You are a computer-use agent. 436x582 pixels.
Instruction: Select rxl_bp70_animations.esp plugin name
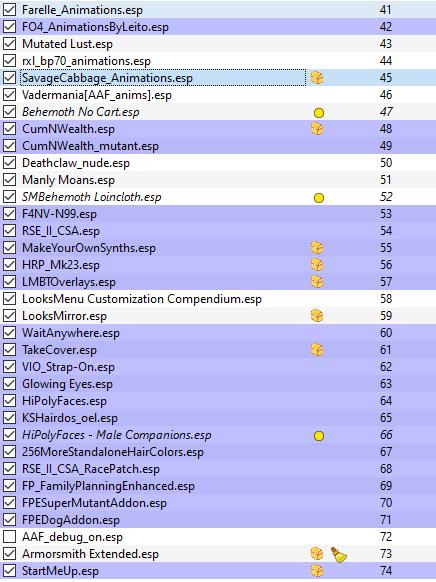click(x=86, y=61)
